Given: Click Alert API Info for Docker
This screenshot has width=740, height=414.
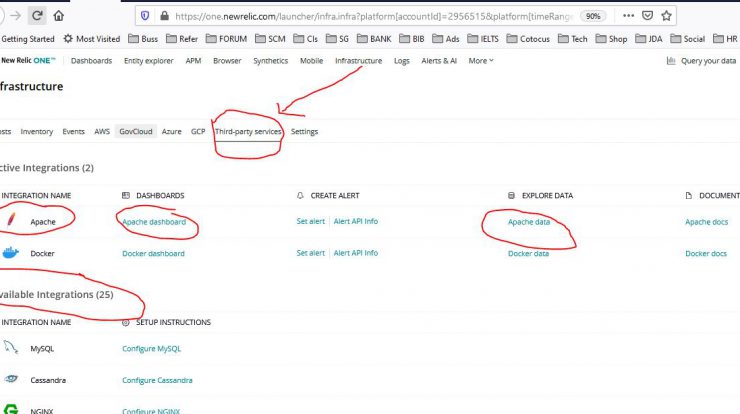Looking at the screenshot, I should 356,253.
